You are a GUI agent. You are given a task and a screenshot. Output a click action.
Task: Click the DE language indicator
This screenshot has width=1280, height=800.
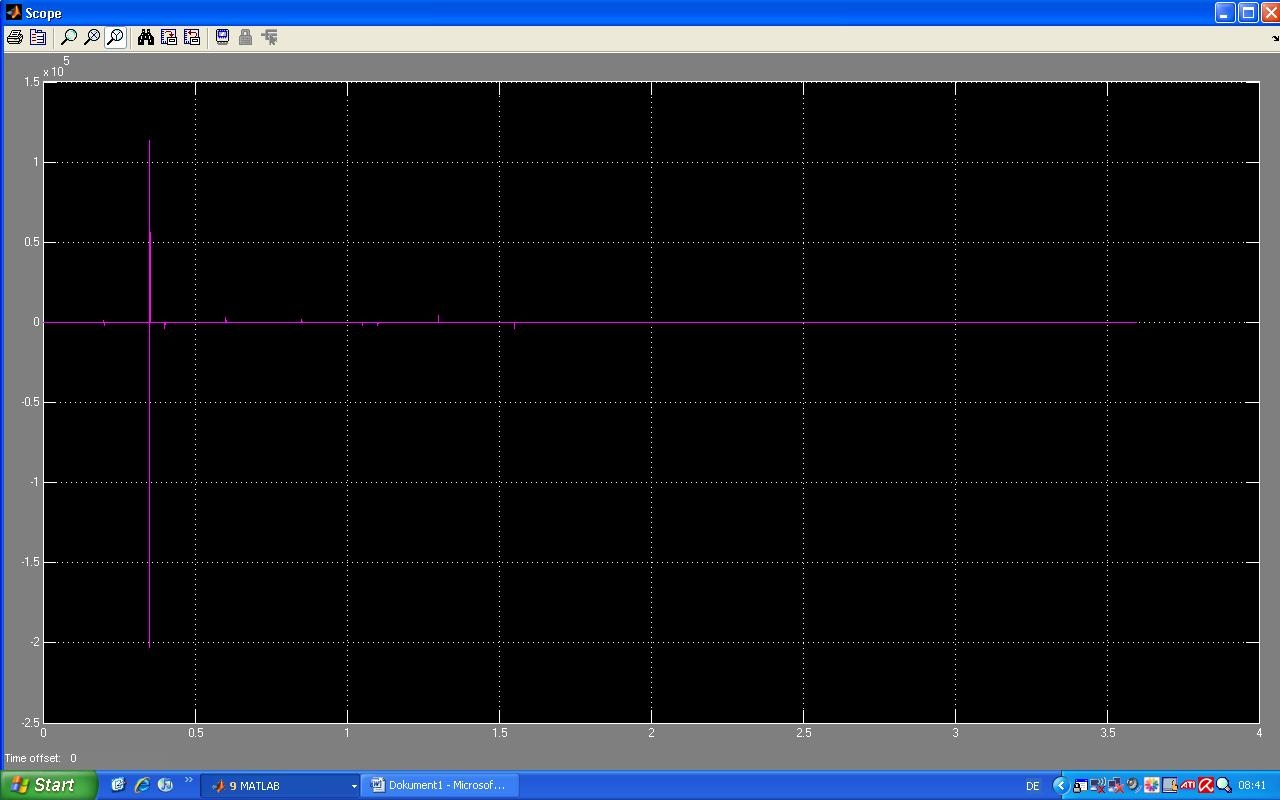point(1032,786)
